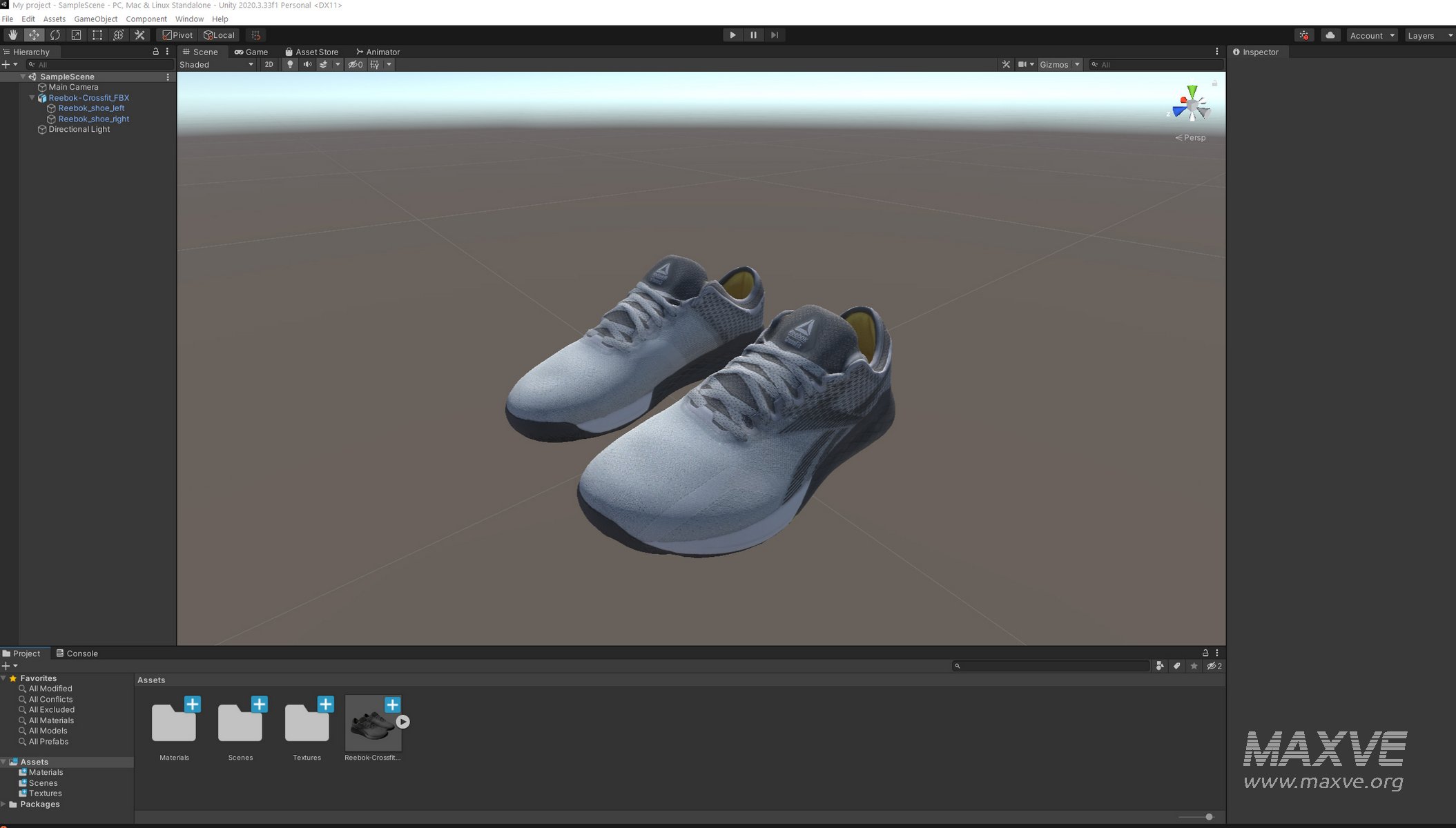This screenshot has width=1456, height=828.
Task: Toggle the Pivot handle position button
Action: pos(177,35)
